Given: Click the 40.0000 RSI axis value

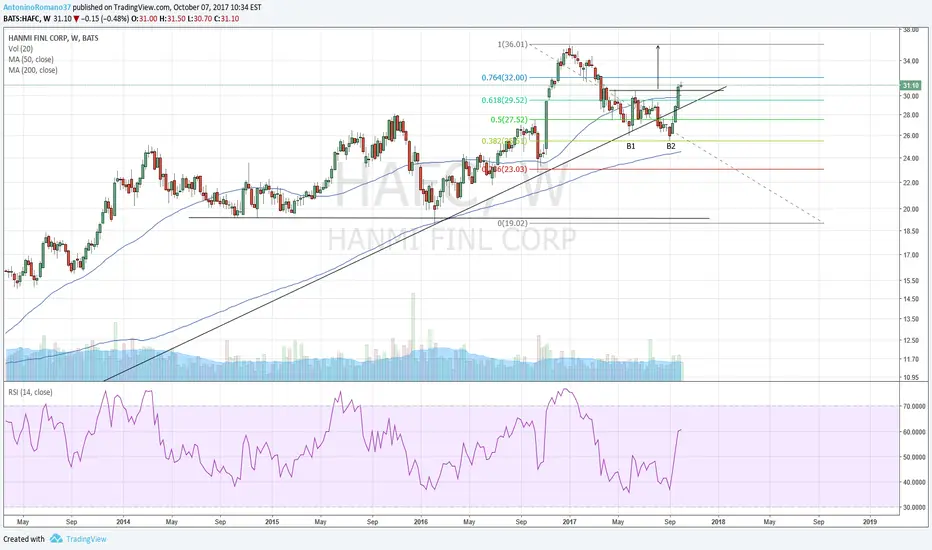Looking at the screenshot, I should pyautogui.click(x=914, y=482).
